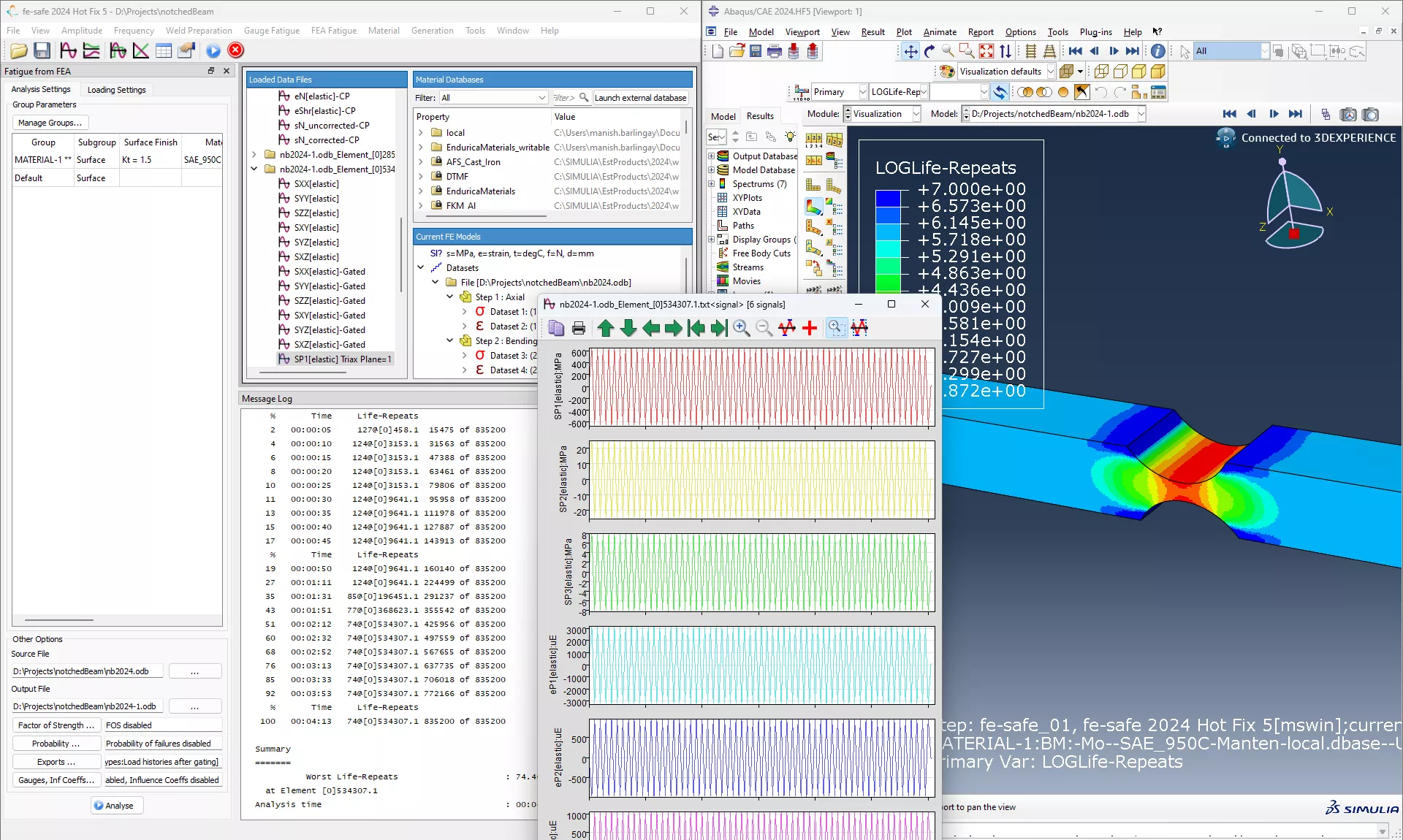Open the Visualization defaults dropdown
The width and height of the screenshot is (1403, 840).
coord(1050,71)
